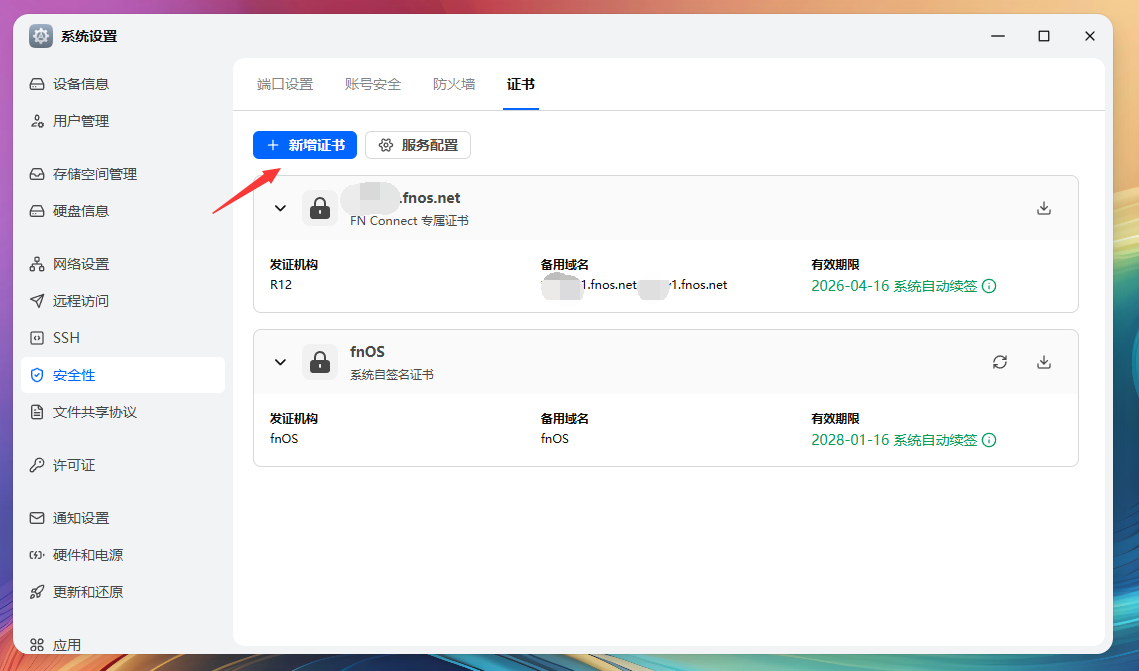Open 更新和还原 page

tap(123, 593)
